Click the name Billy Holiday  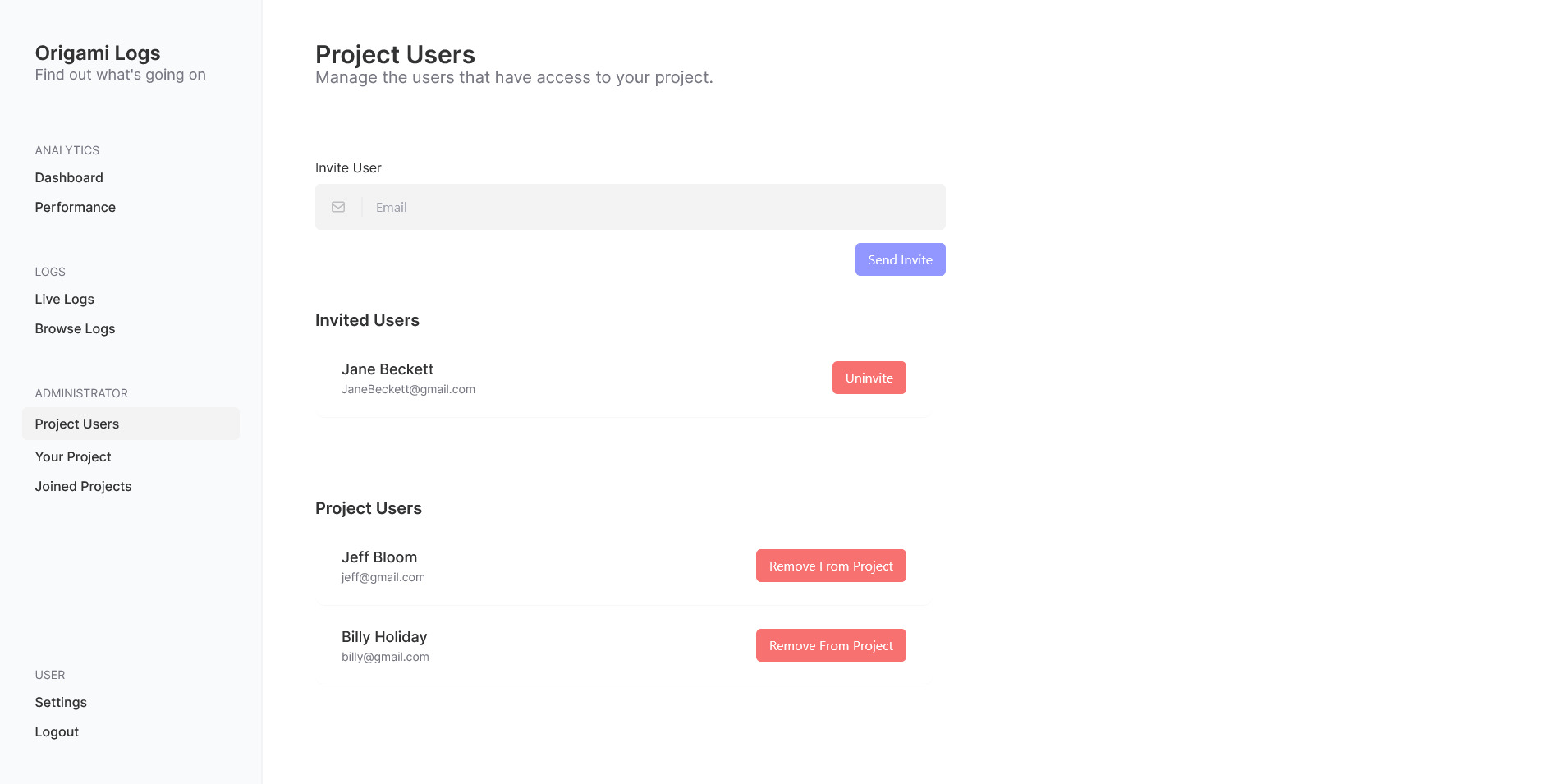(384, 637)
